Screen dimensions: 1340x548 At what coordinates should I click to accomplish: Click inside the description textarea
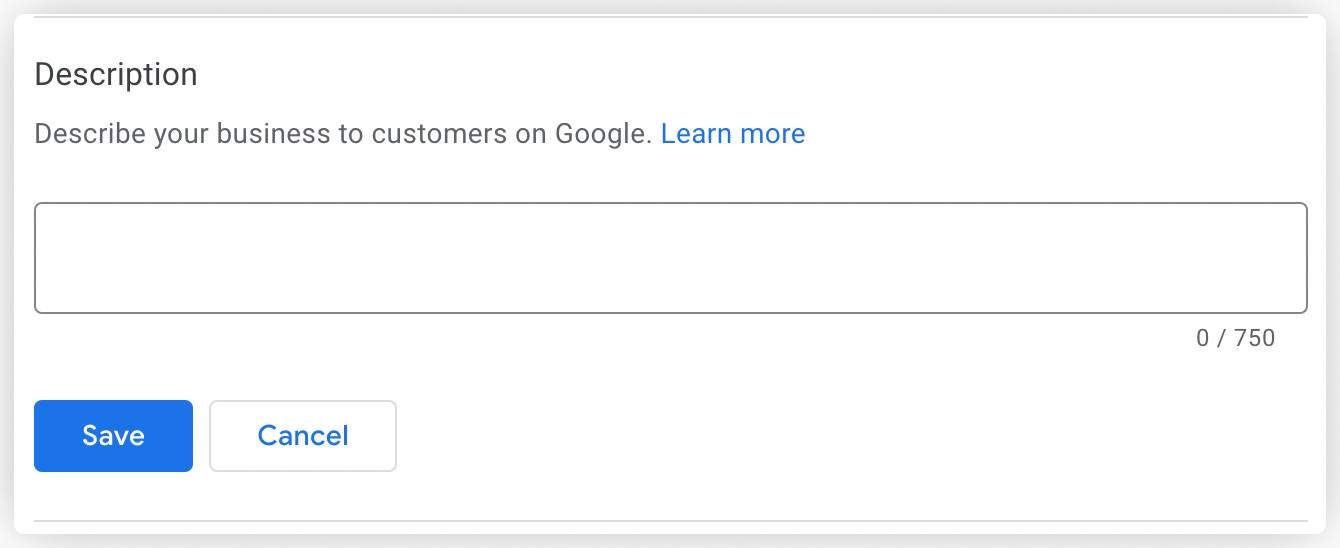[670, 258]
